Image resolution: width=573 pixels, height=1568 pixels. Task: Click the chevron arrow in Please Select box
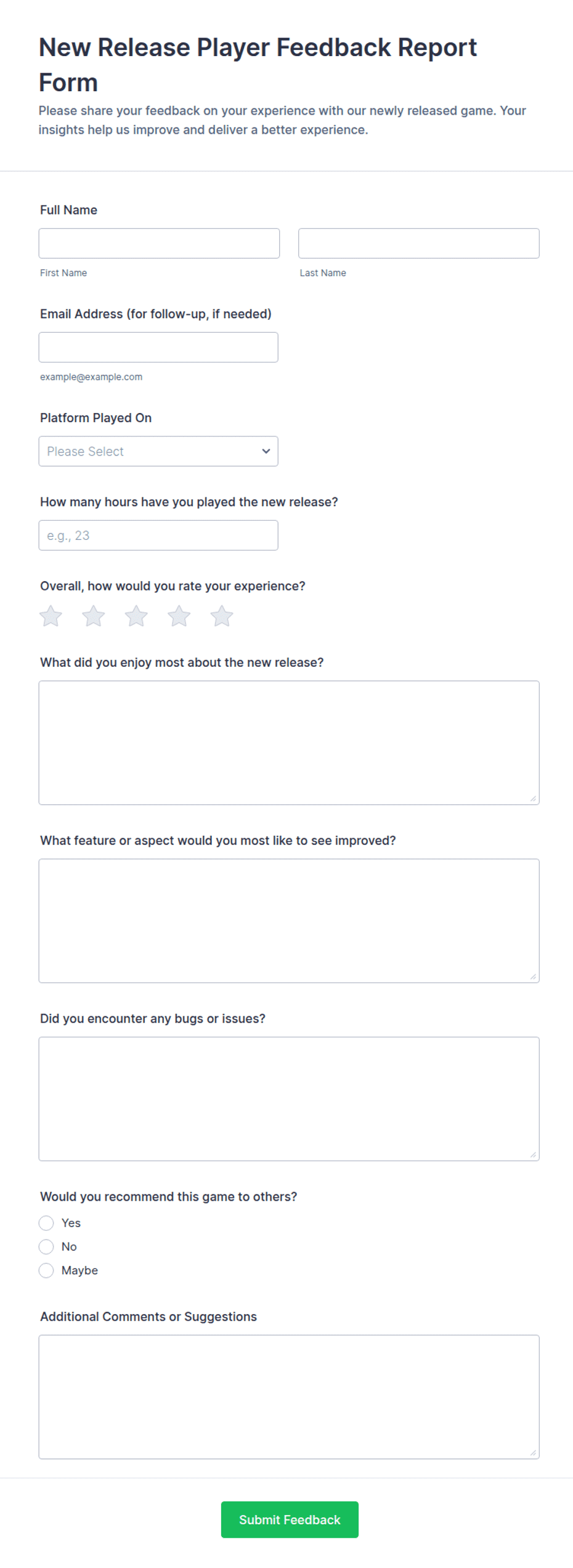pyautogui.click(x=266, y=451)
